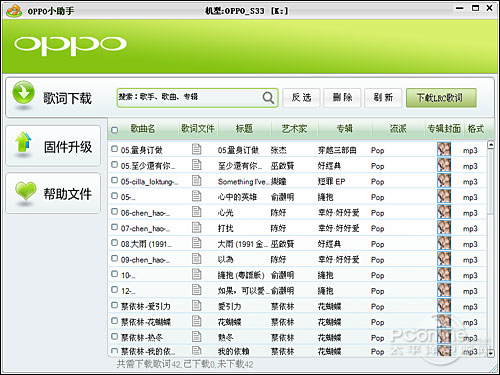
Task: Sort by the 歌曲名 column header
Action: [x=143, y=129]
